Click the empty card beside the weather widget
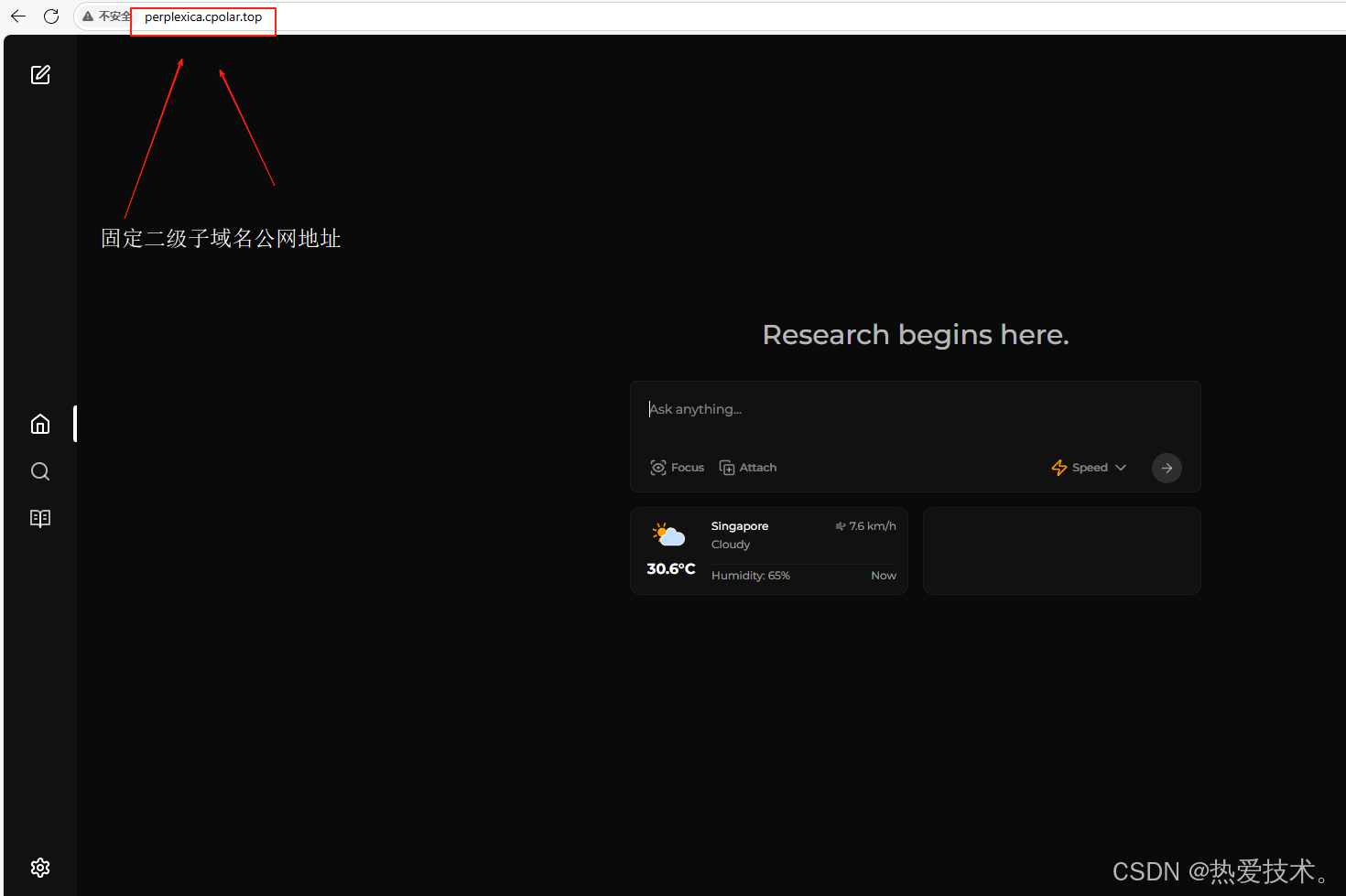This screenshot has width=1346, height=896. point(1062,551)
